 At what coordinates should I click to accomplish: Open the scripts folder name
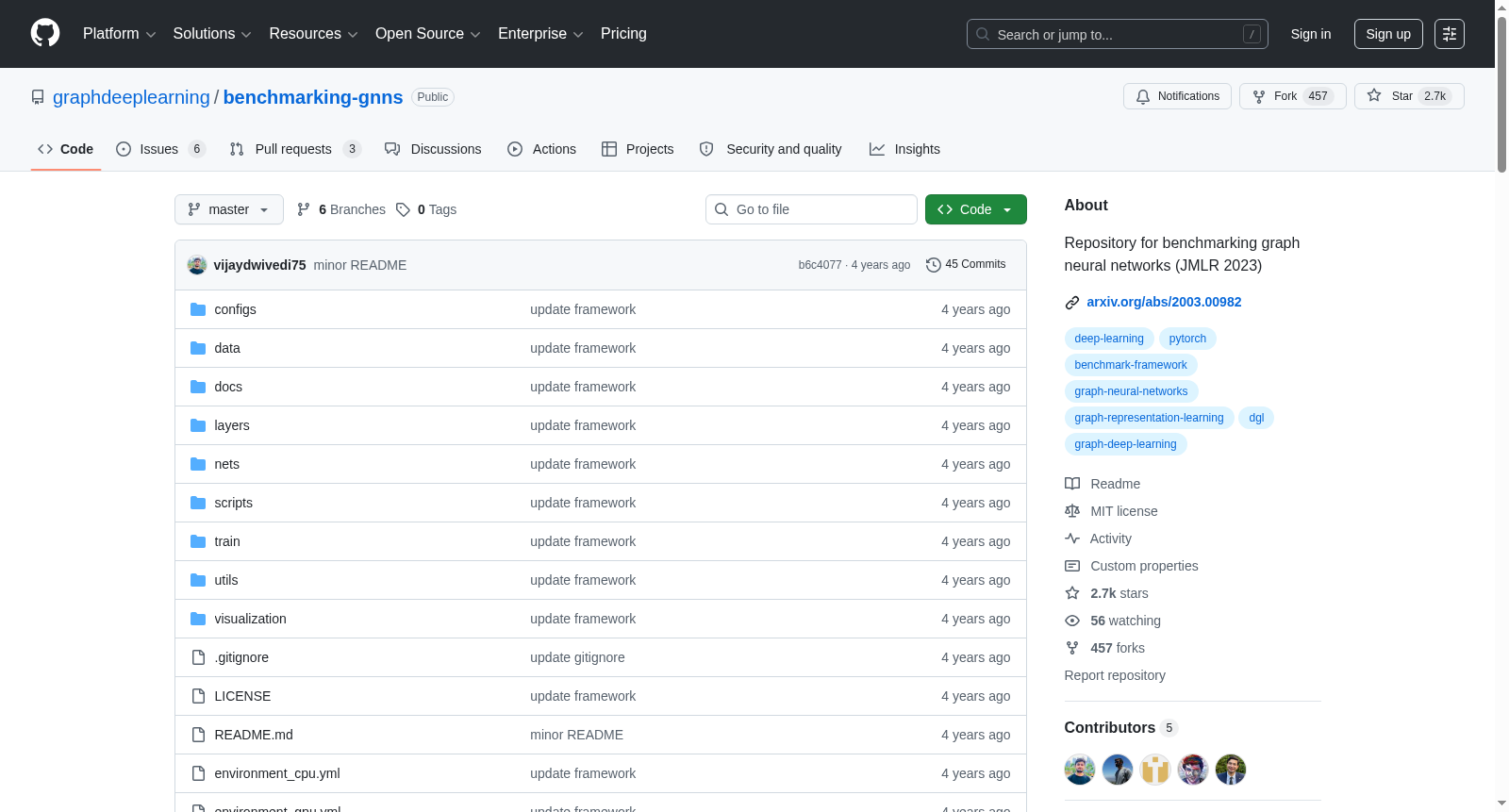pos(233,503)
